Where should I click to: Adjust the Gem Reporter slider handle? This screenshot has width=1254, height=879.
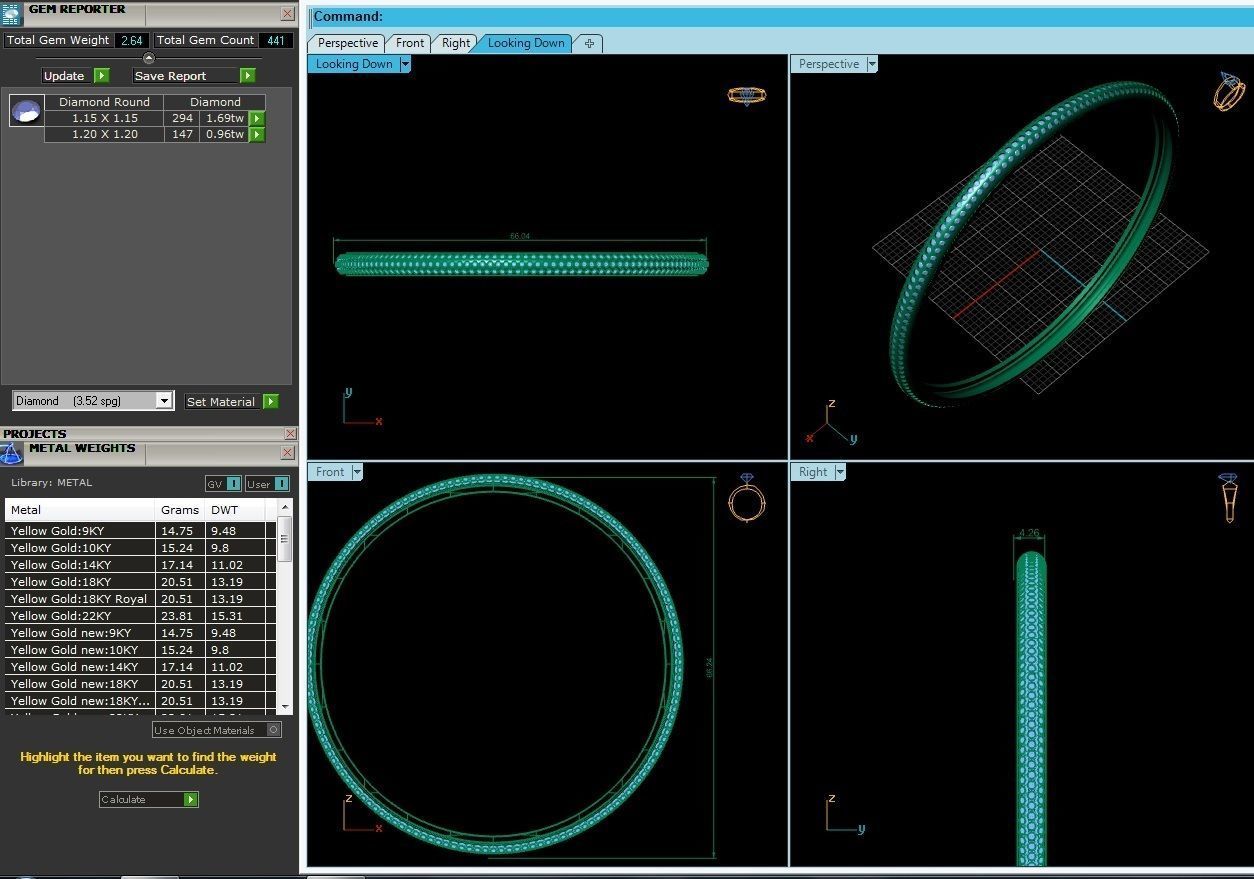(149, 58)
